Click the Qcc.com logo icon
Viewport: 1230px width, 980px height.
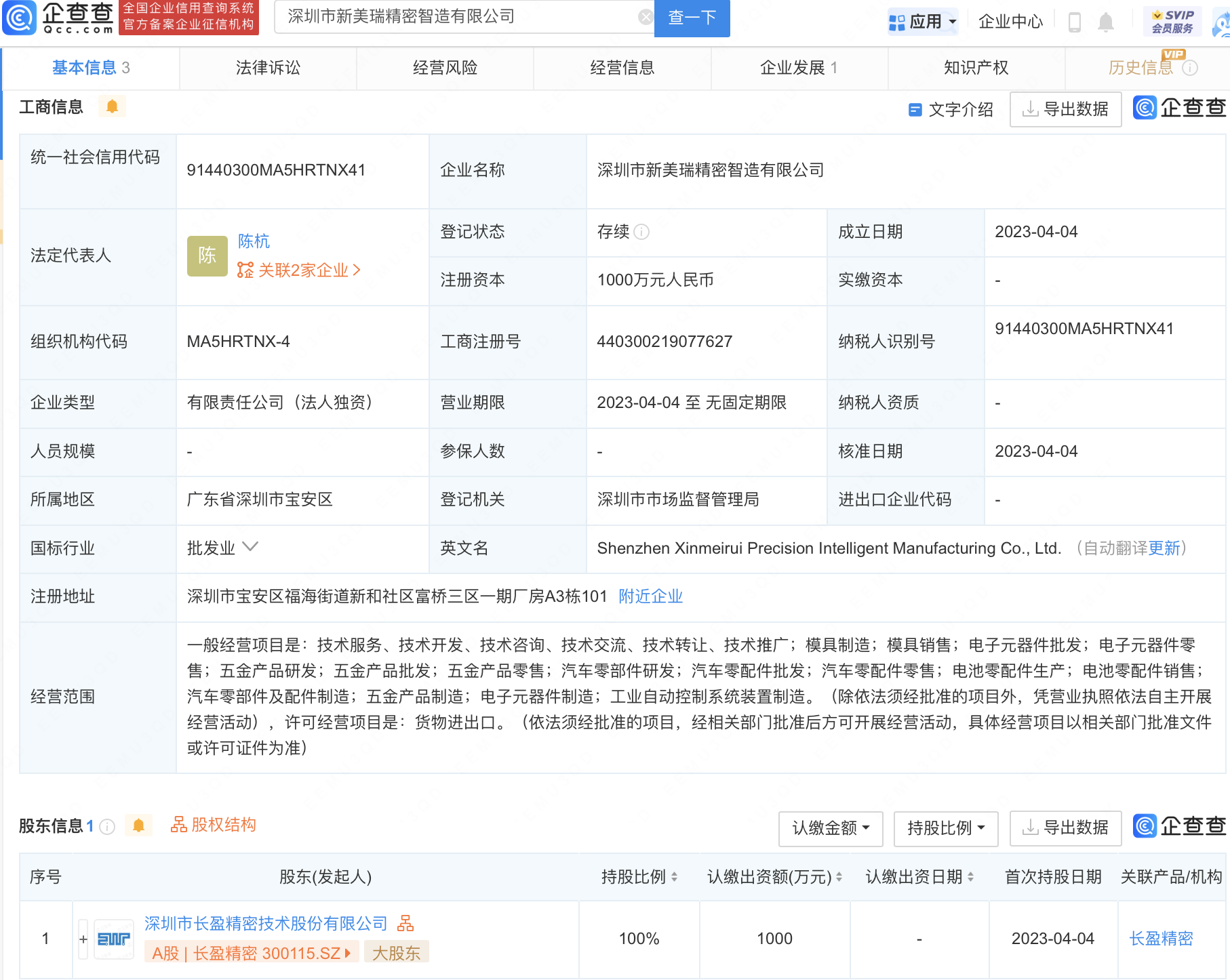19,18
